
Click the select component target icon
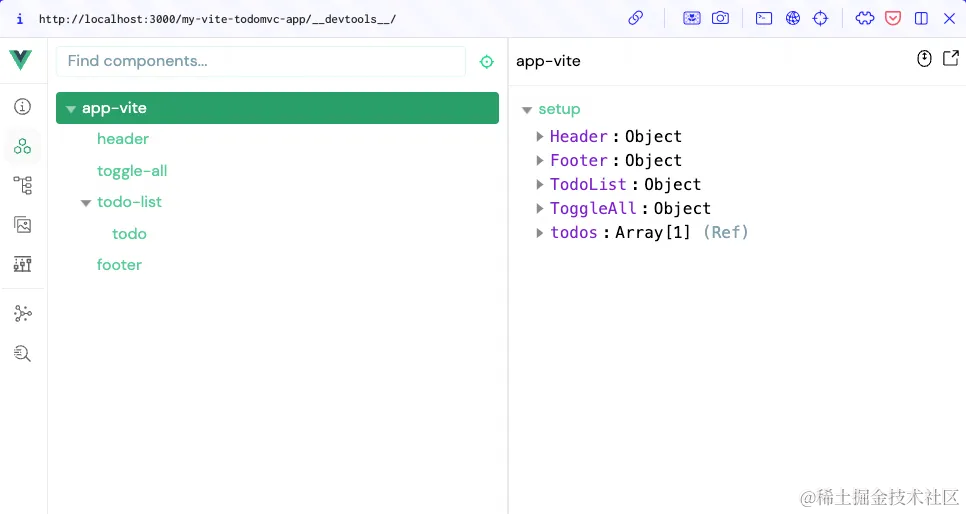[487, 62]
